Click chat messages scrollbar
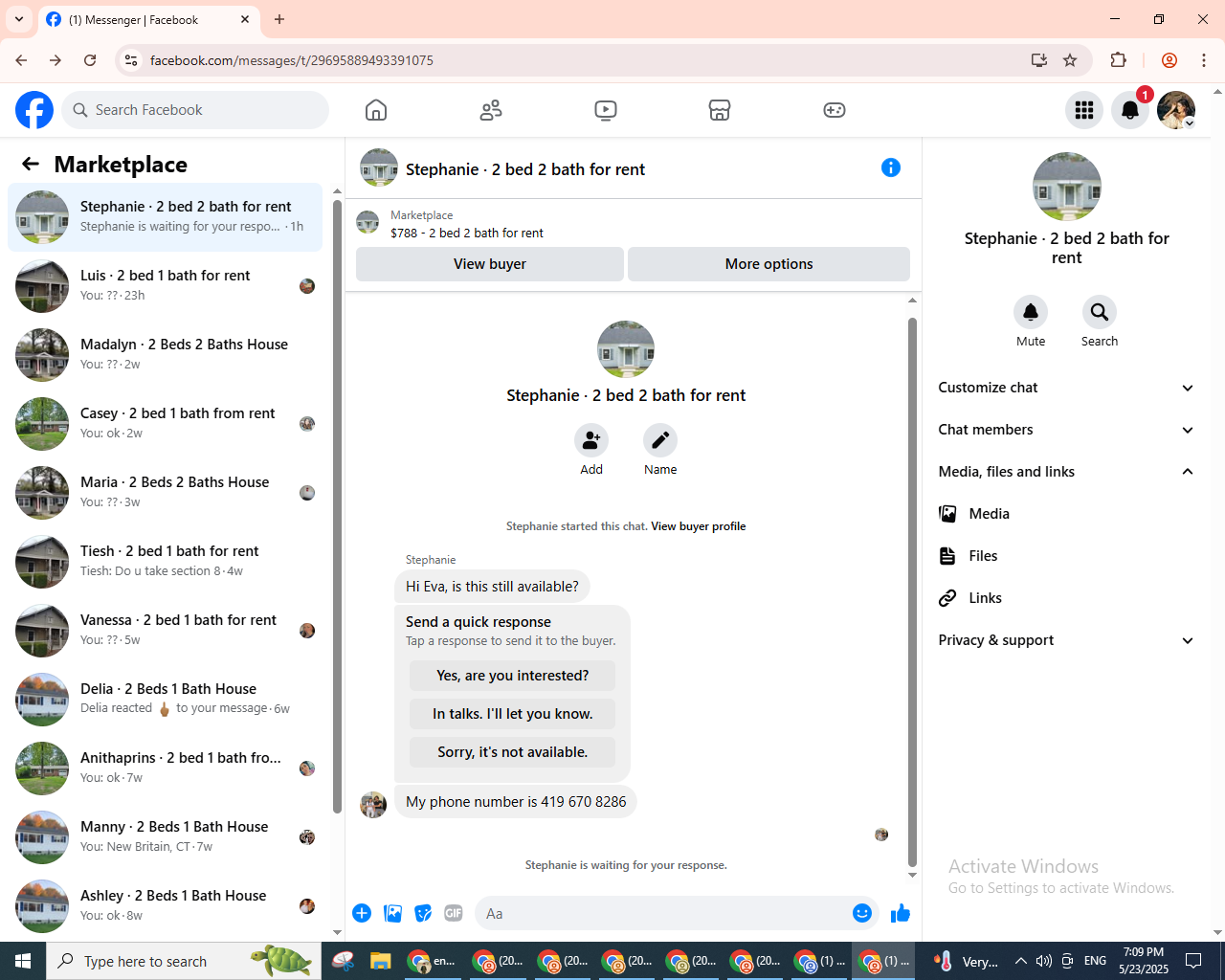This screenshot has width=1225, height=980. coord(912,591)
